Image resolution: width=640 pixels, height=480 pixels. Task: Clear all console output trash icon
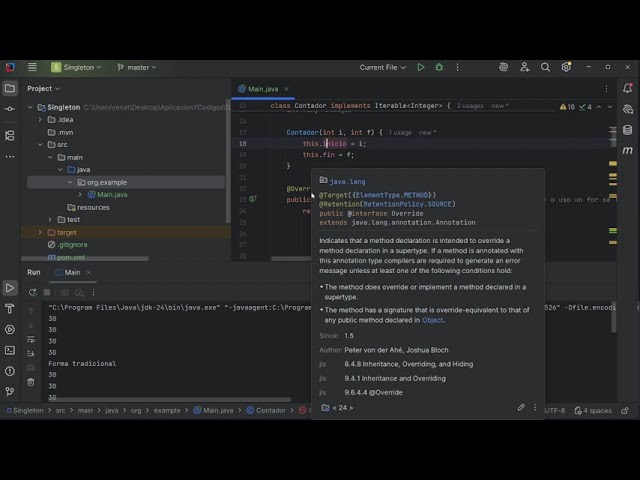click(31, 382)
